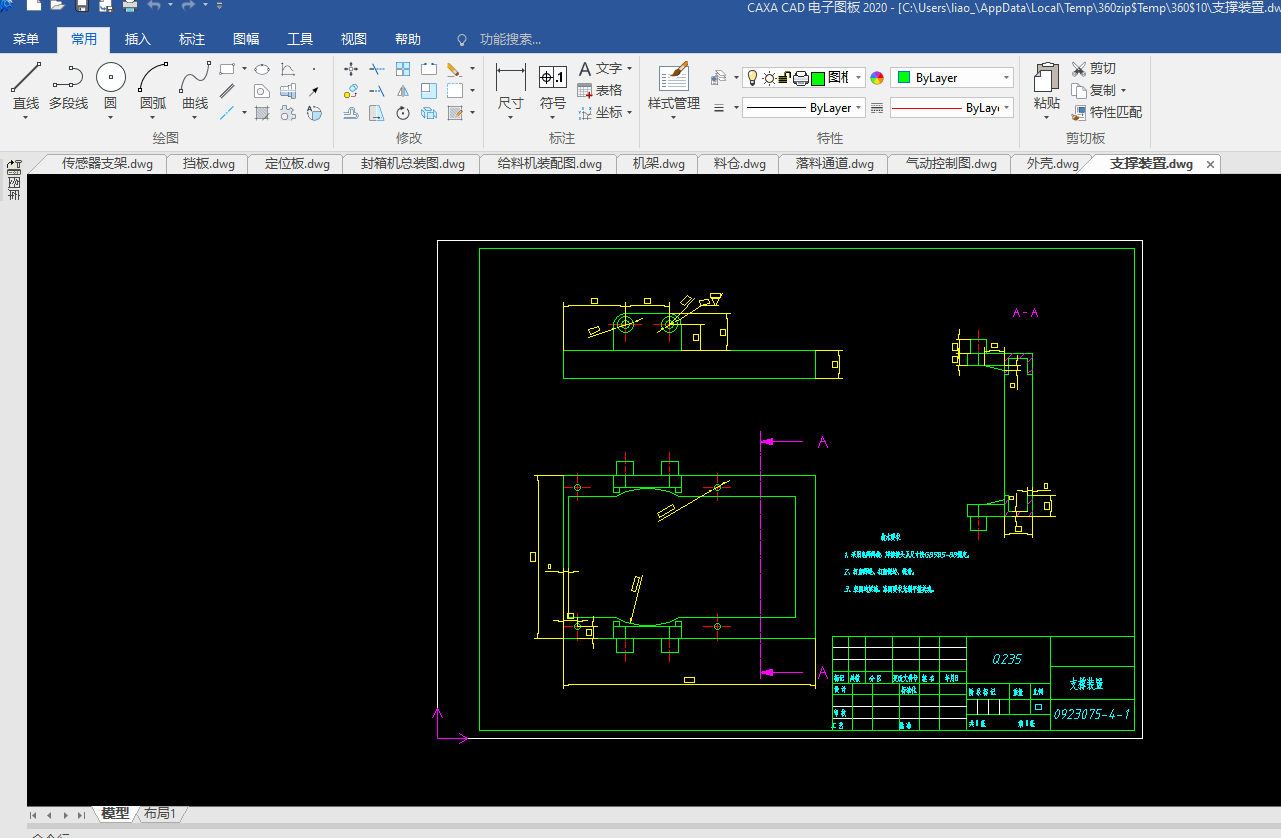Viewport: 1281px width, 838px height.
Task: Expand the 复制 copy dropdown arrow
Action: tap(1123, 91)
